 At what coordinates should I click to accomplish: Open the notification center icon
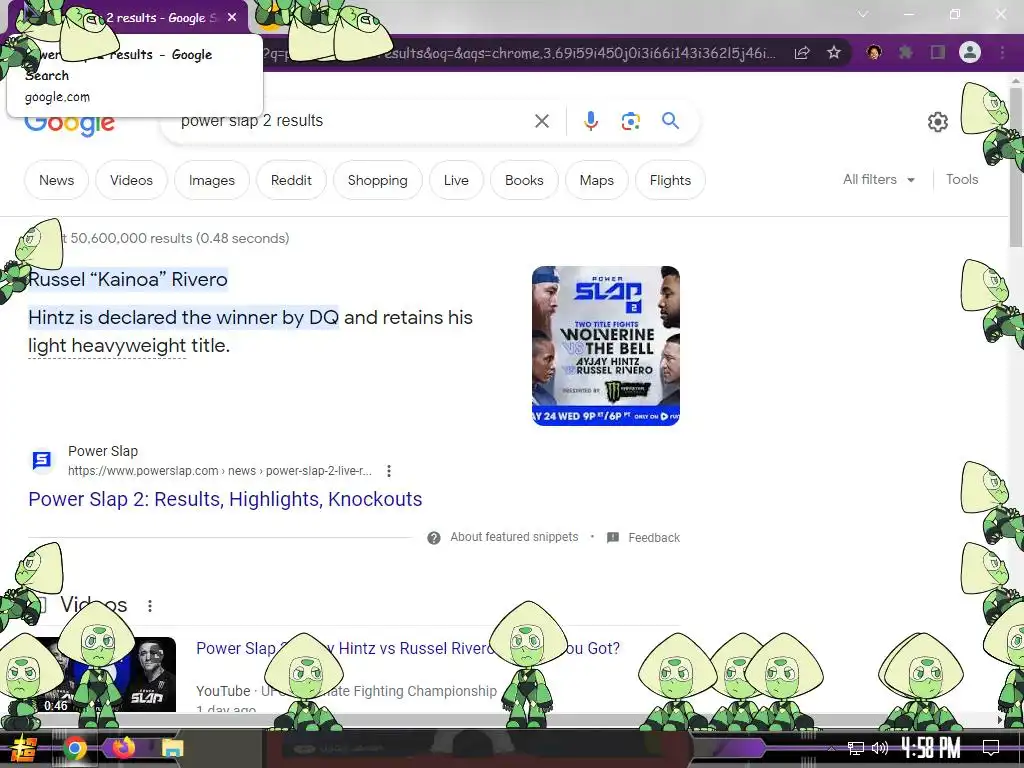(991, 748)
